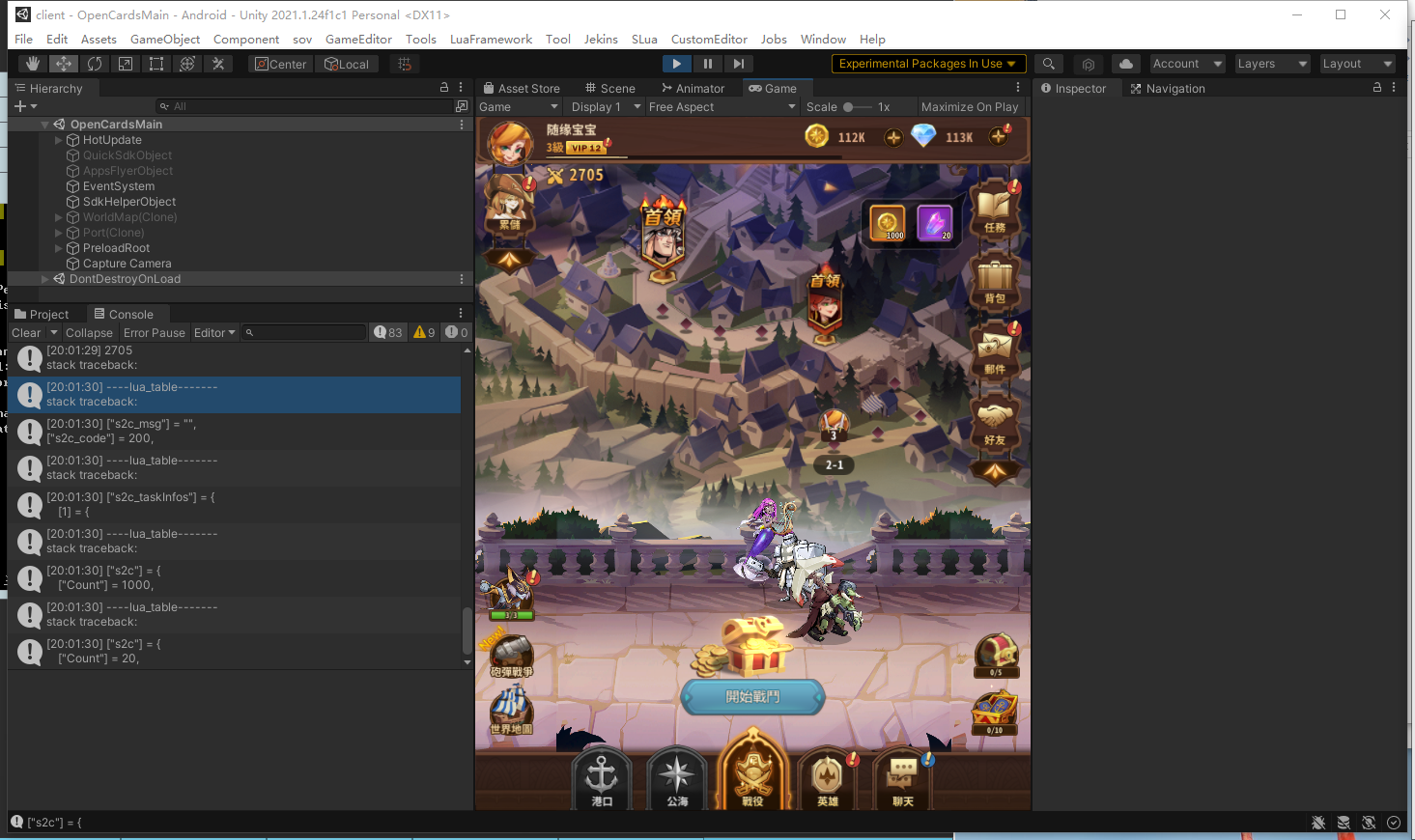Open the Free Aspect dropdown
1415x840 pixels.
(x=722, y=107)
